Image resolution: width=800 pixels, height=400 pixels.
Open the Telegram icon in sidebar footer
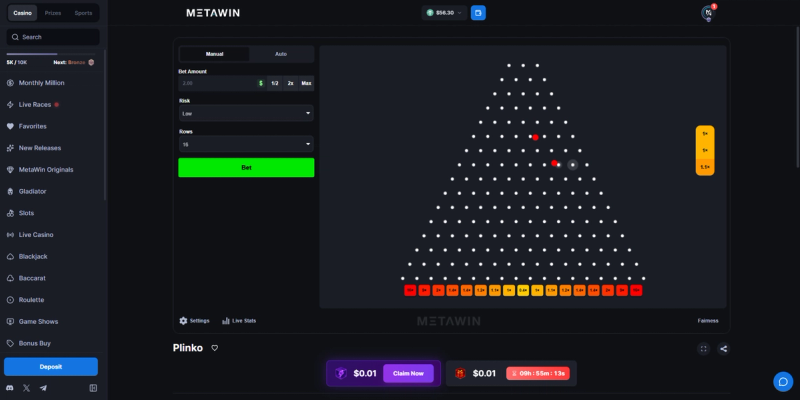coord(43,388)
